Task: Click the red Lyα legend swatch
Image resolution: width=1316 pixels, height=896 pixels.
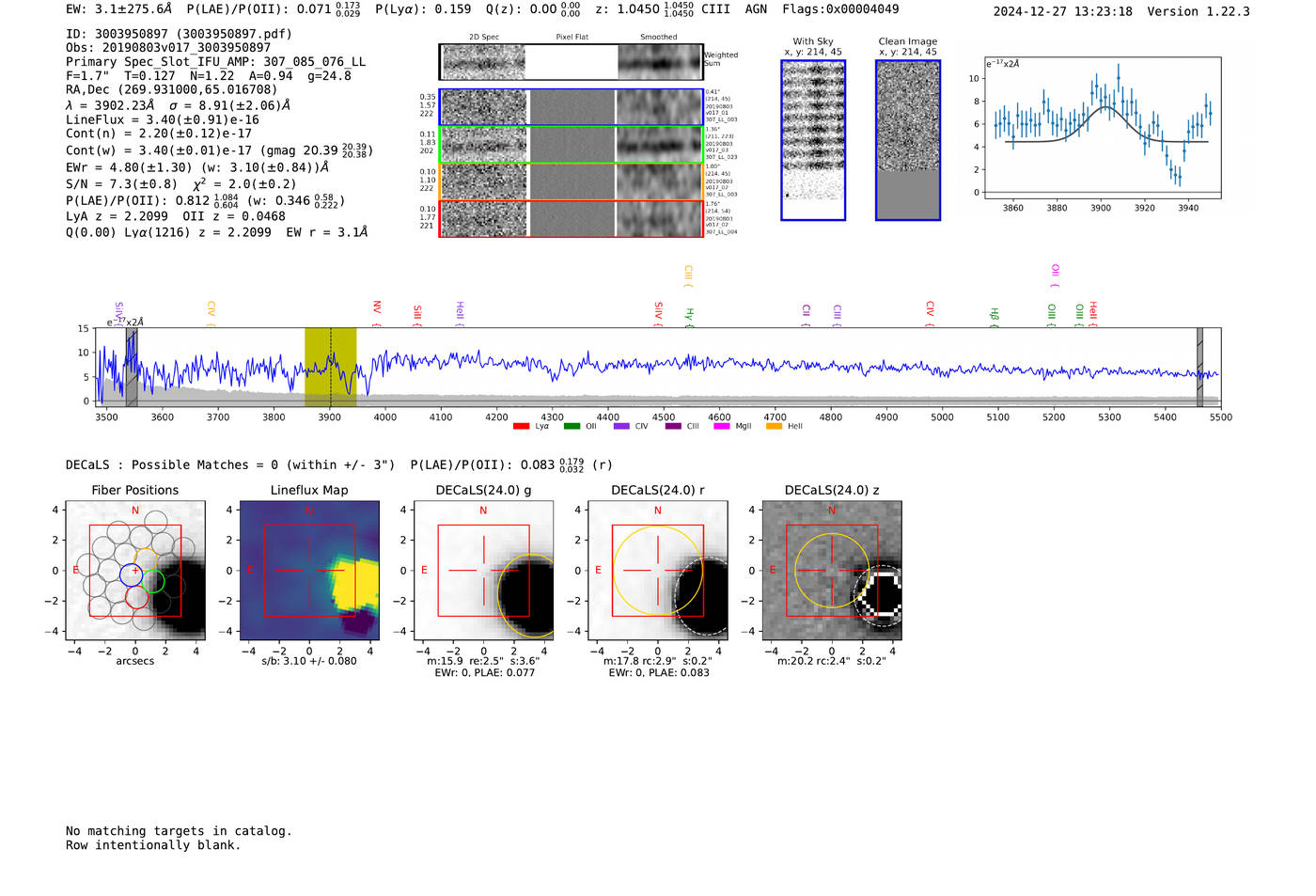Action: [521, 427]
